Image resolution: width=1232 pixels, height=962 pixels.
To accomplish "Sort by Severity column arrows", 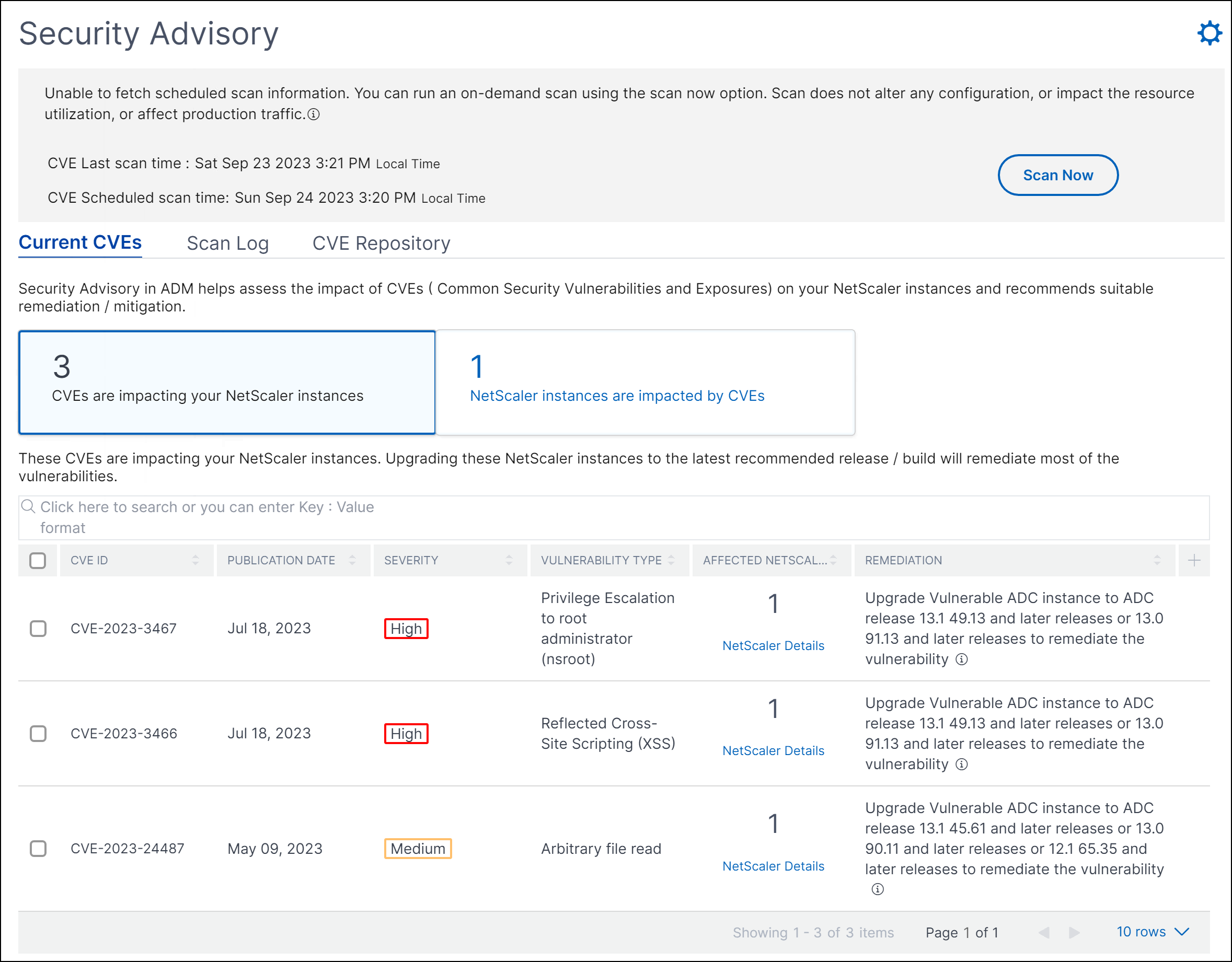I will coord(510,561).
